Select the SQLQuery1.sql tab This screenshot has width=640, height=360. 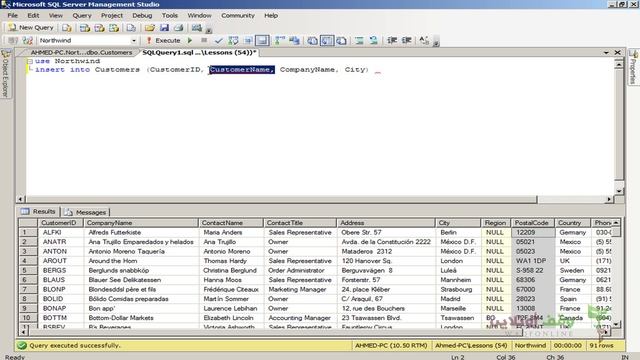199,53
